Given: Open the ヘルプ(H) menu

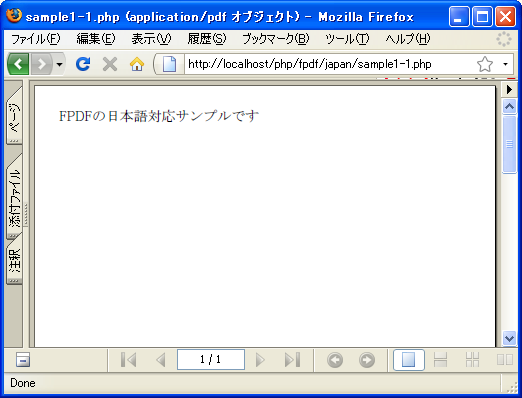Looking at the screenshot, I should point(408,39).
